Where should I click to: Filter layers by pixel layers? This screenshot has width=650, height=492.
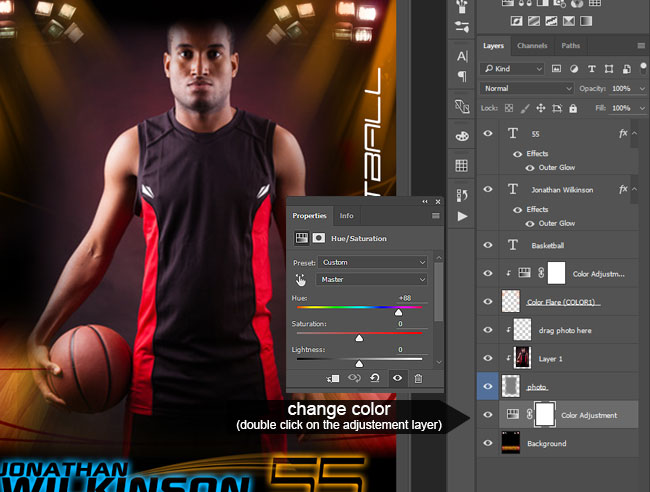click(556, 69)
